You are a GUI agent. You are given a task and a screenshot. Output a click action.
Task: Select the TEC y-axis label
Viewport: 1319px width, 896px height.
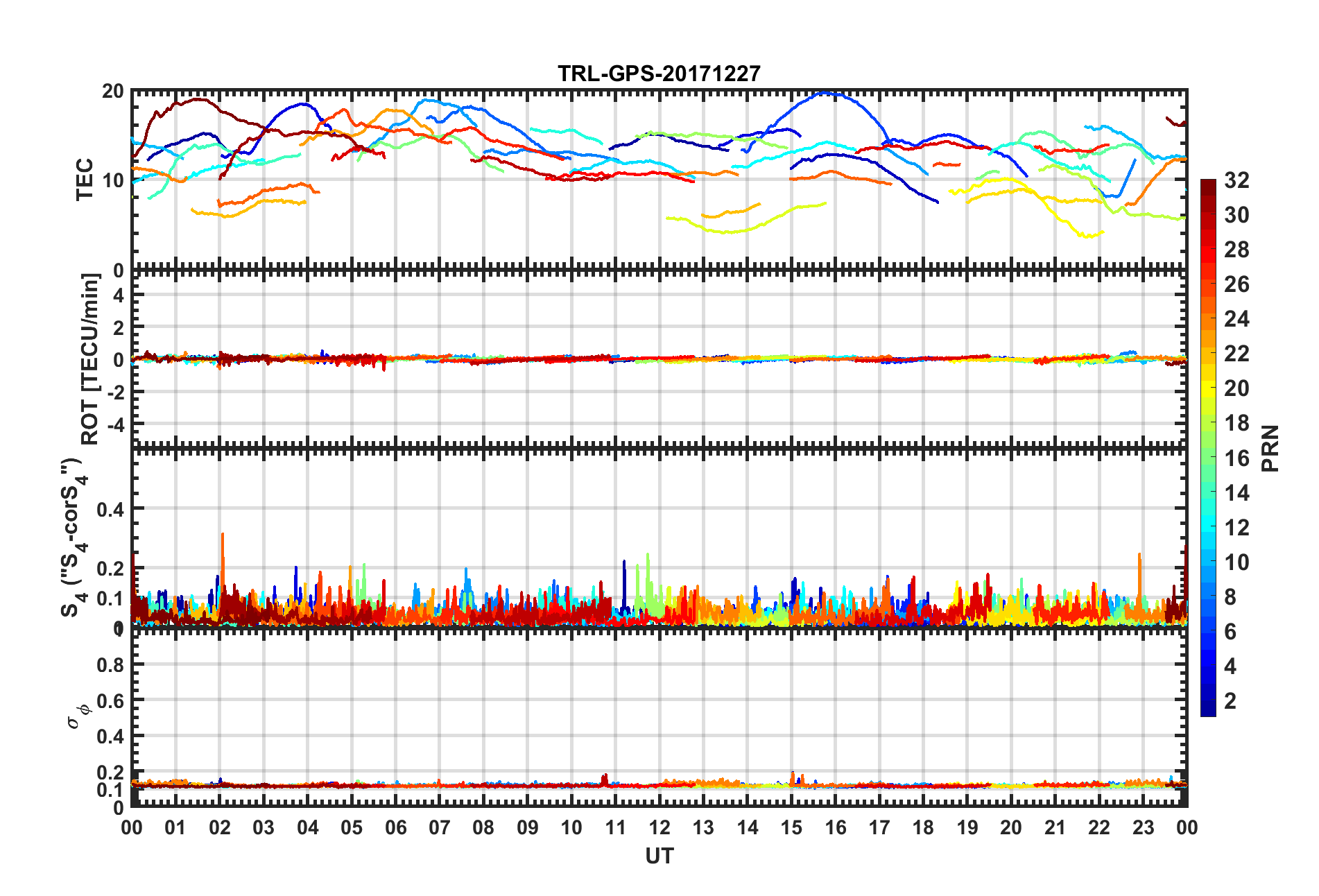(x=85, y=180)
